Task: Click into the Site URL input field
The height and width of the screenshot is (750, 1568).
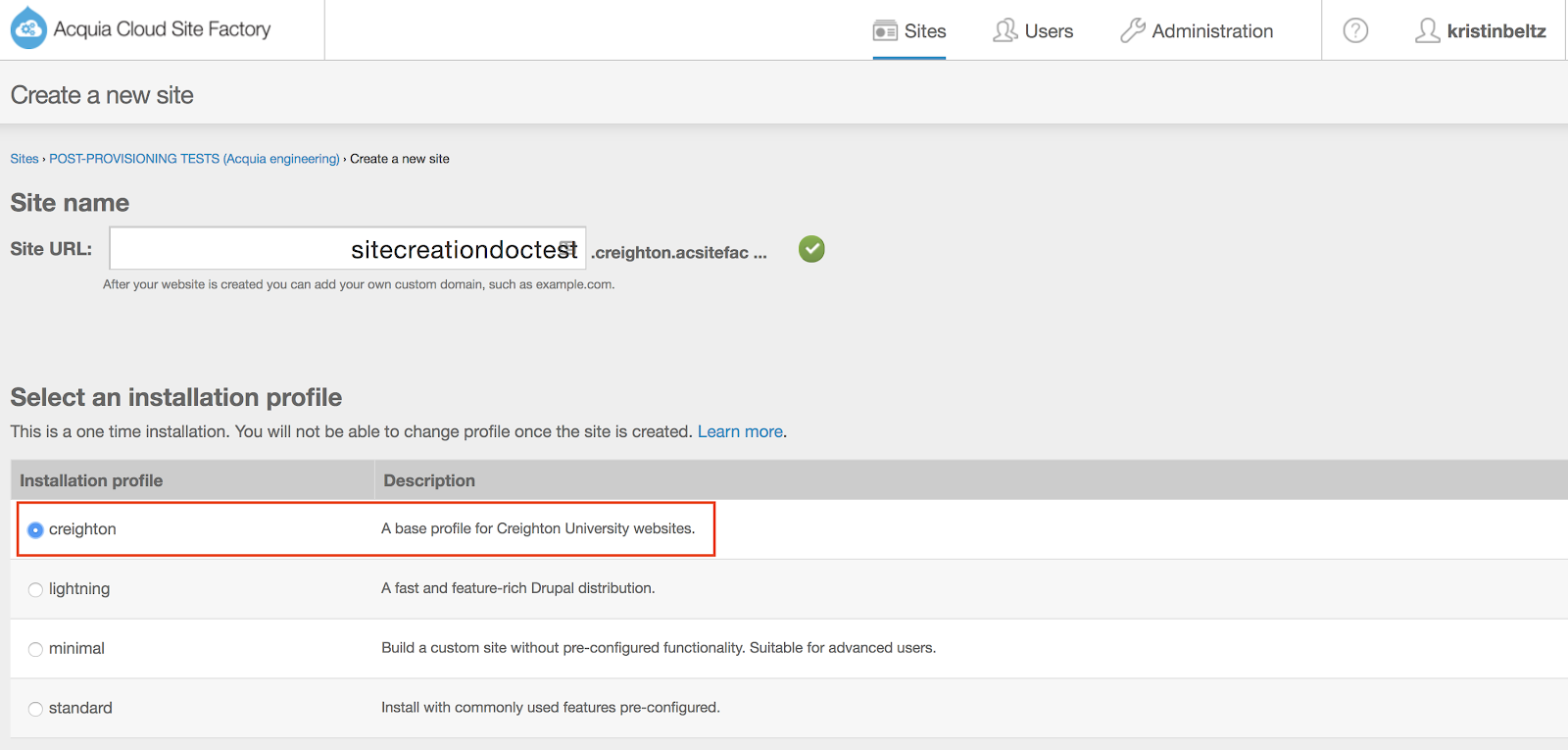Action: [x=348, y=248]
